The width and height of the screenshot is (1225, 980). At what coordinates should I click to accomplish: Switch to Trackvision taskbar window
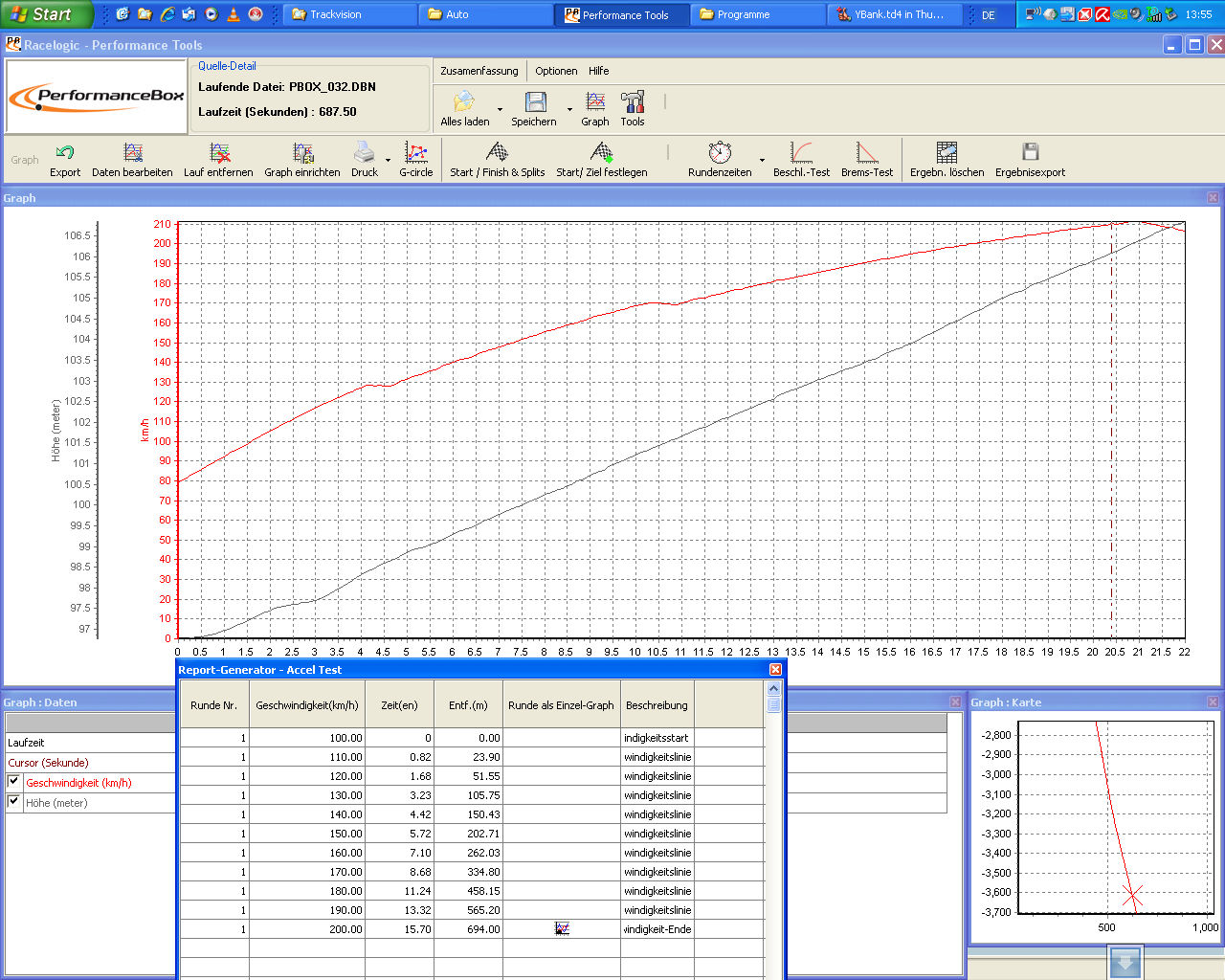coord(349,14)
